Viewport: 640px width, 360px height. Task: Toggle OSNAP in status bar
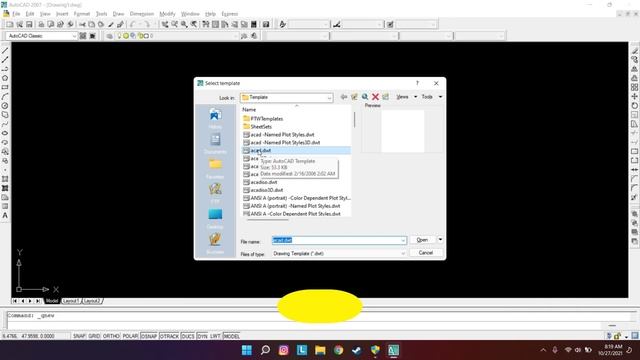click(x=149, y=336)
